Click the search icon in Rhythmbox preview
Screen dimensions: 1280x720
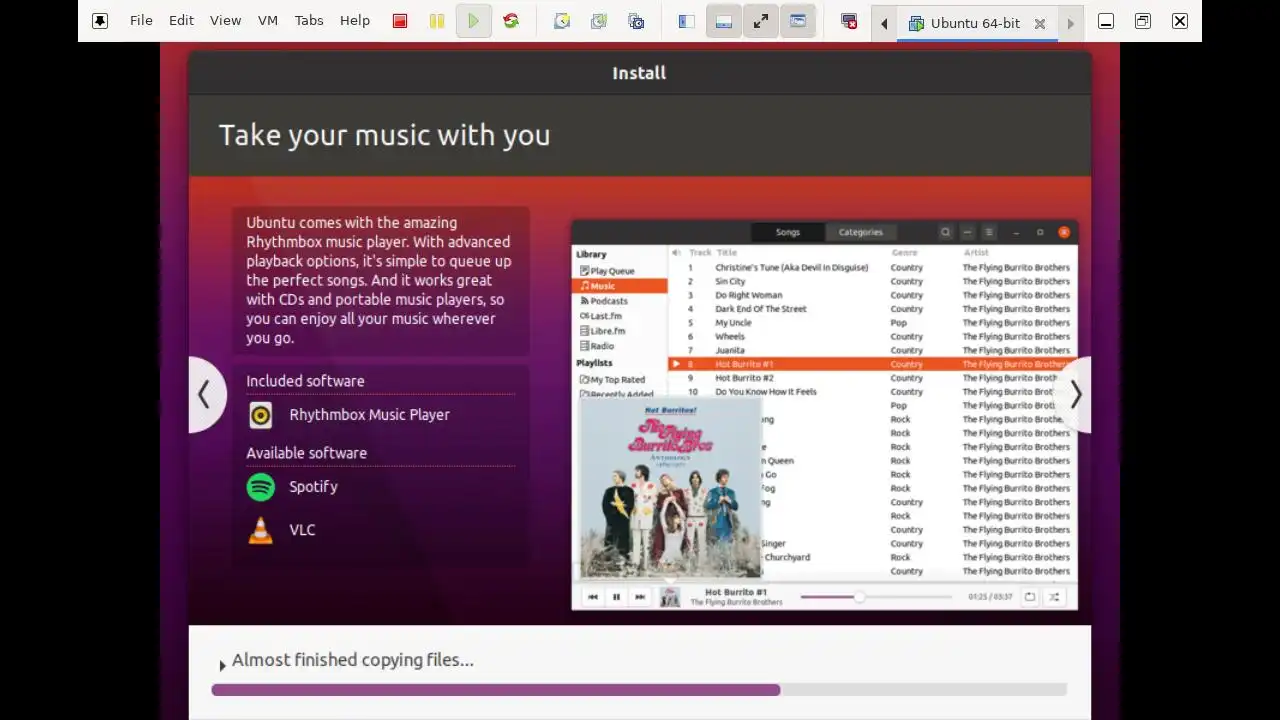click(x=945, y=232)
